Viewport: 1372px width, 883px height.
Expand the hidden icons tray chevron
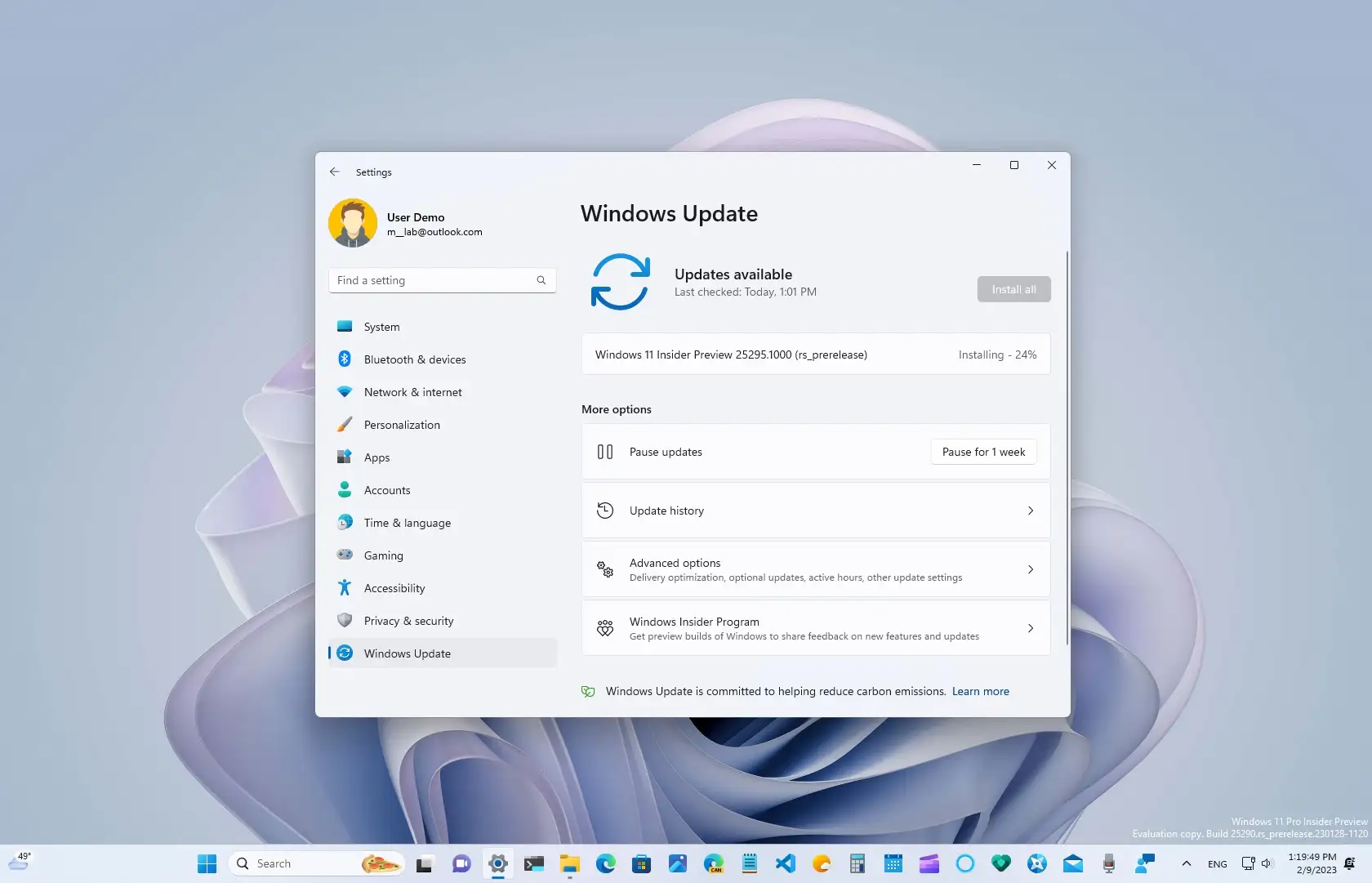pos(1187,863)
